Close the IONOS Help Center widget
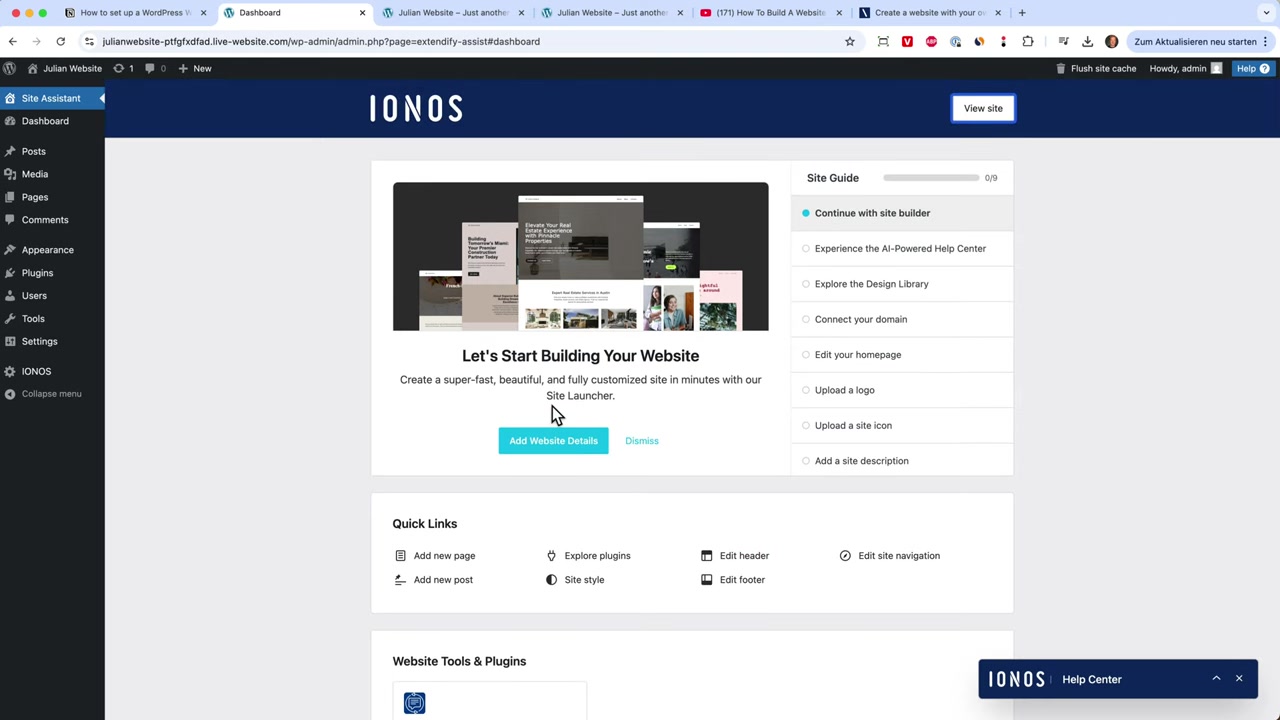Screen dimensions: 1280x720 tap(1239, 679)
